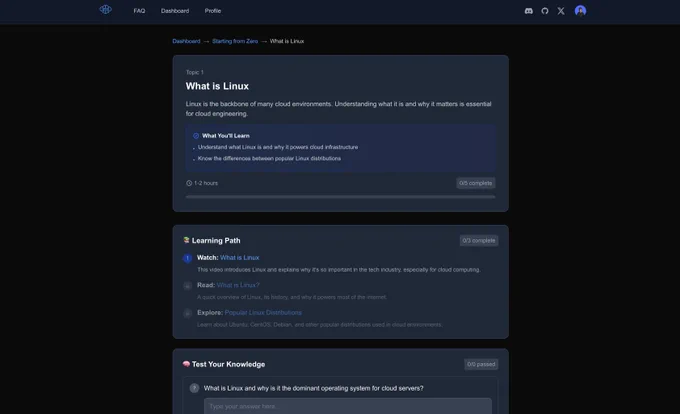Open the Read: What is Linux? link
Viewport: 680px width, 414px height.
tap(238, 285)
